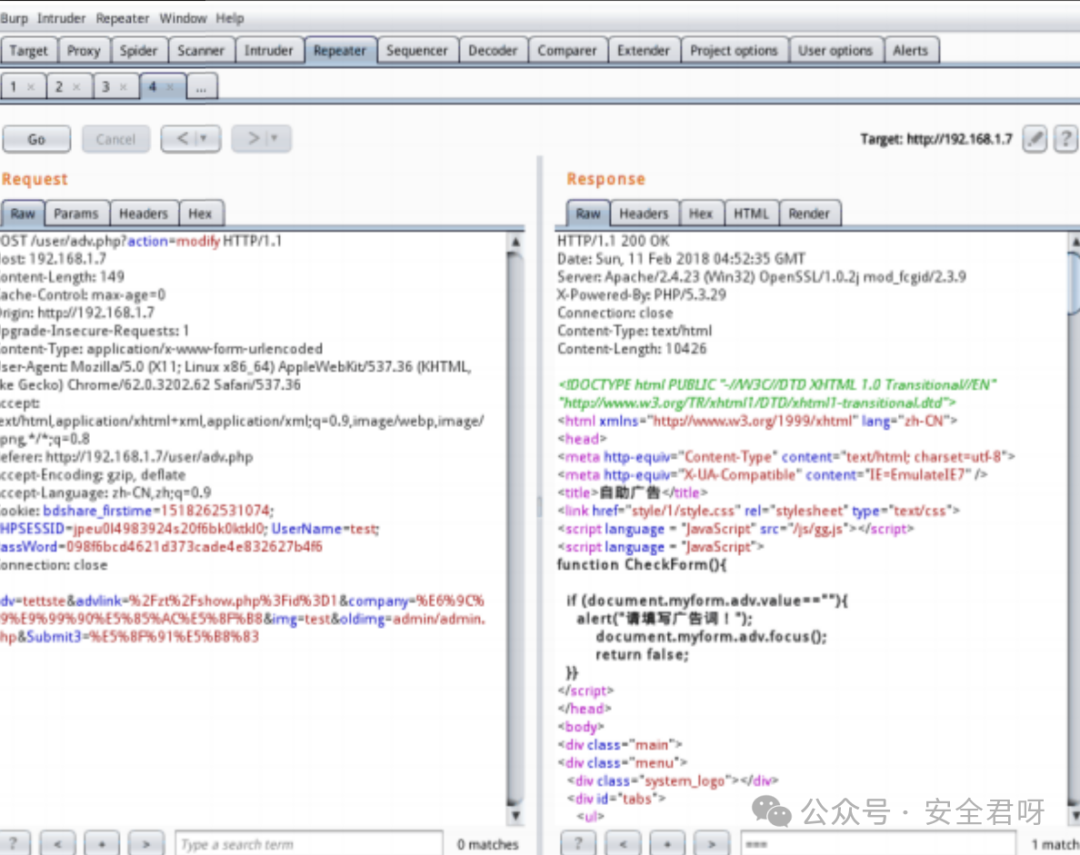Viewport: 1080px width, 855px height.
Task: Select Repeater request tab 2
Action: click(59, 87)
